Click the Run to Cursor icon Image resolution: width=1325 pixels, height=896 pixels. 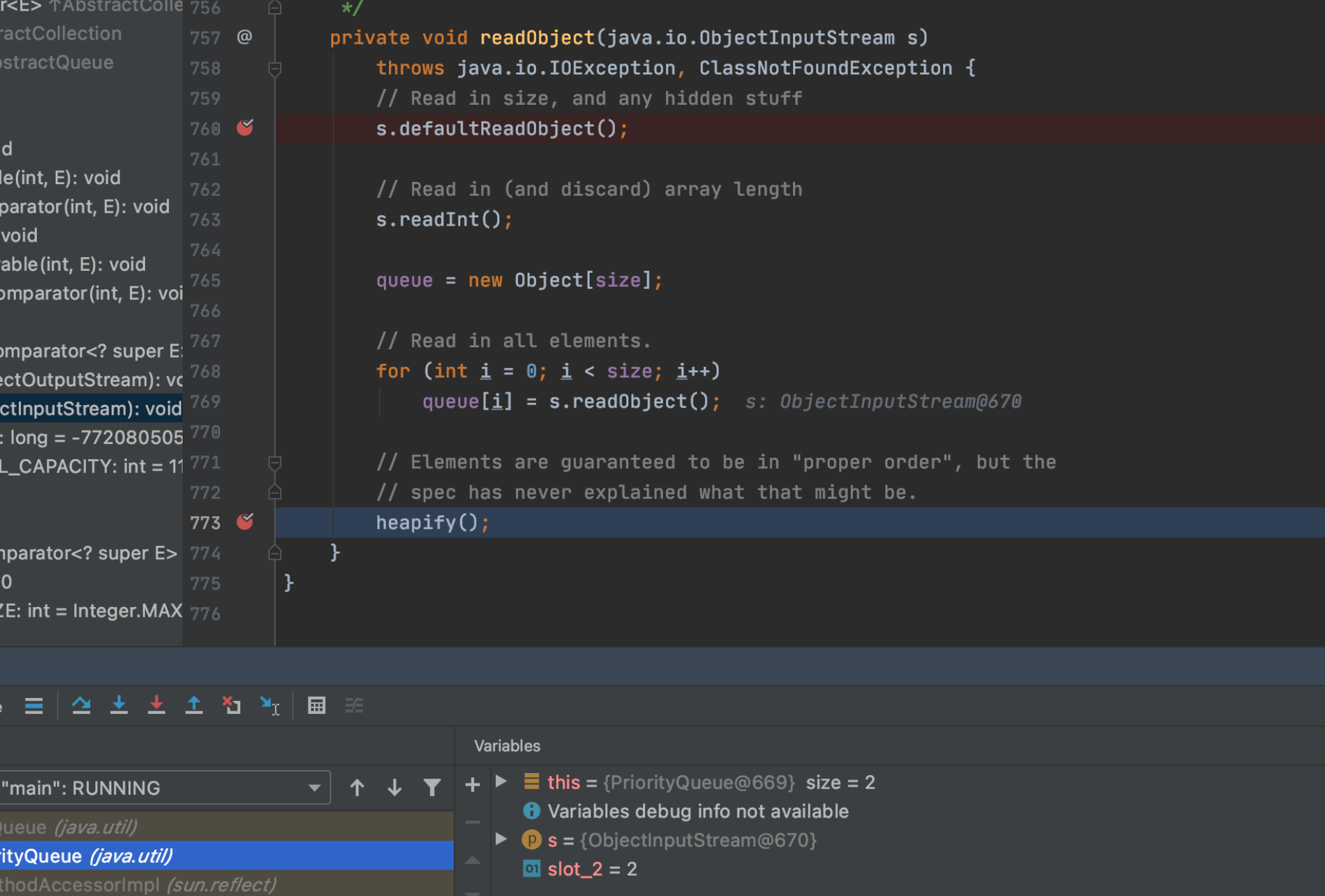pos(269,706)
